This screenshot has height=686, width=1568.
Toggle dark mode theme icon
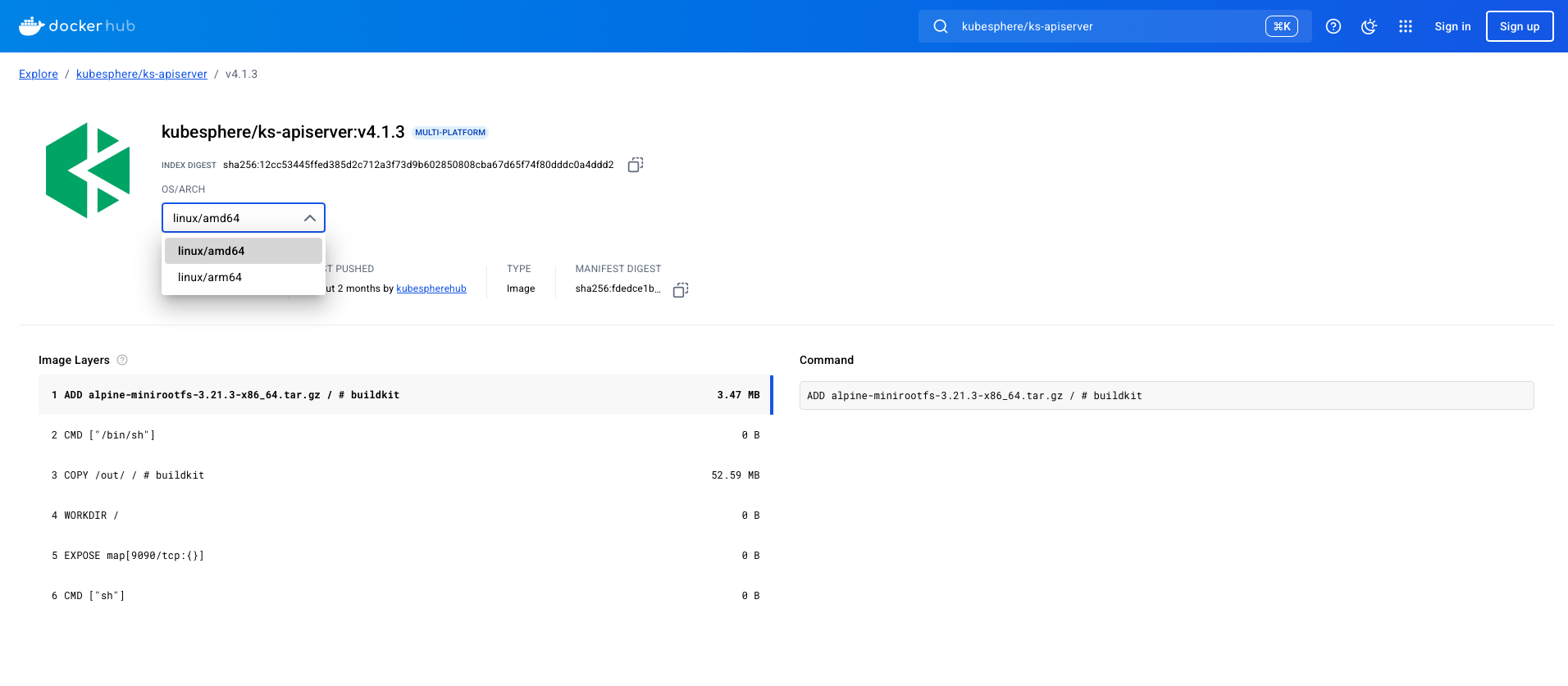(x=1369, y=26)
